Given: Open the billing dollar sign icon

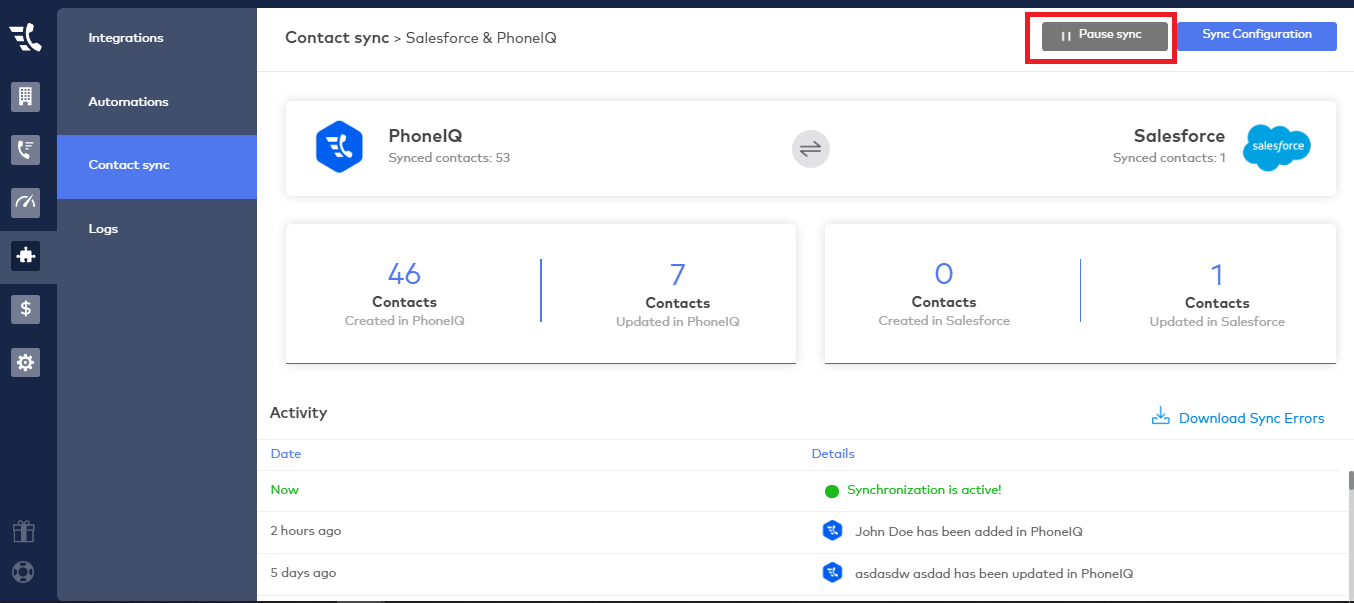Looking at the screenshot, I should [x=25, y=309].
